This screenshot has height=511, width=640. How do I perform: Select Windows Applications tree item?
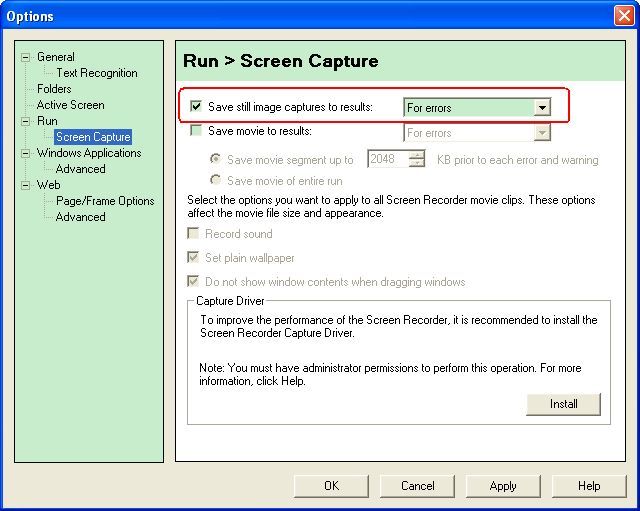pos(89,153)
